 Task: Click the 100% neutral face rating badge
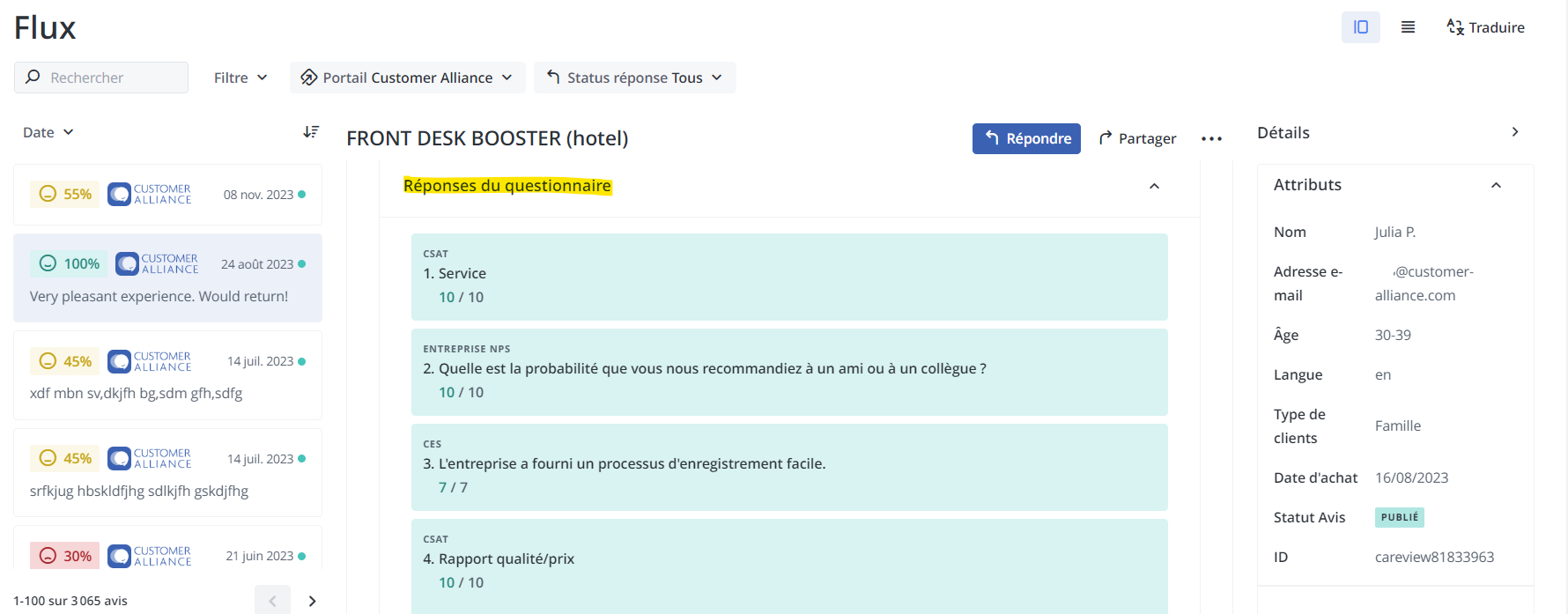click(x=69, y=263)
